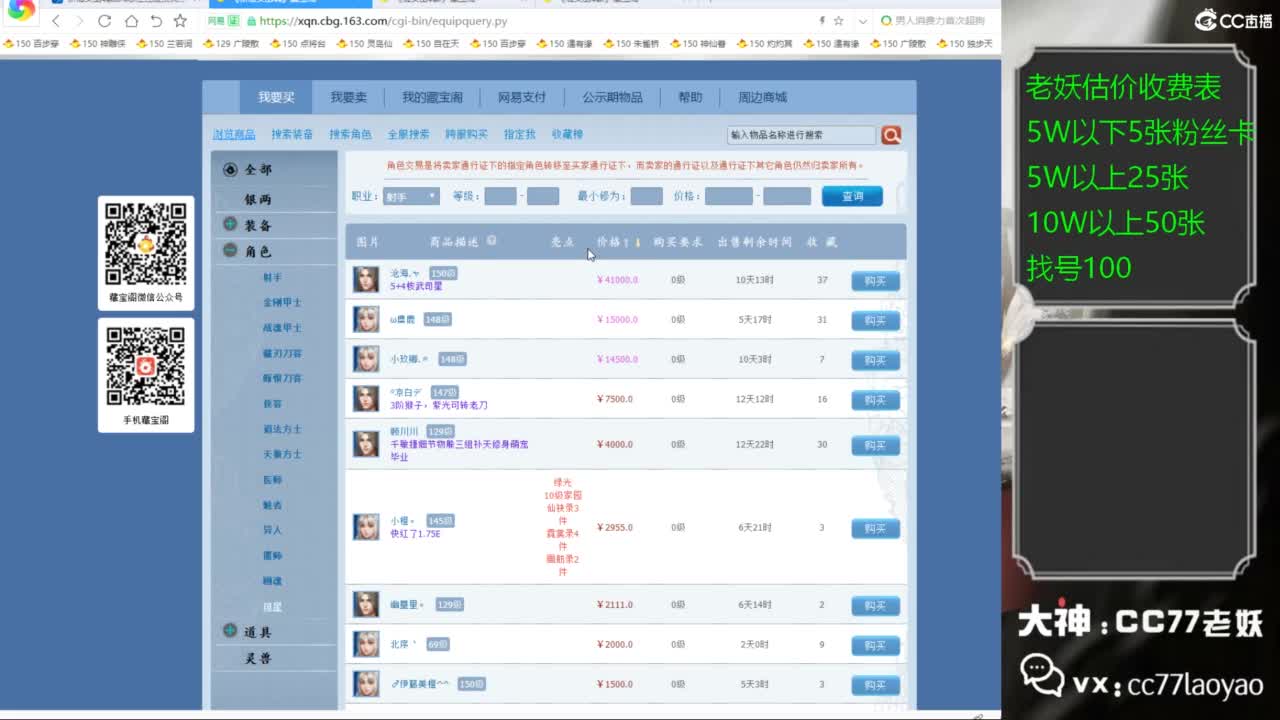Click the orange magnifier search icon

tap(891, 135)
